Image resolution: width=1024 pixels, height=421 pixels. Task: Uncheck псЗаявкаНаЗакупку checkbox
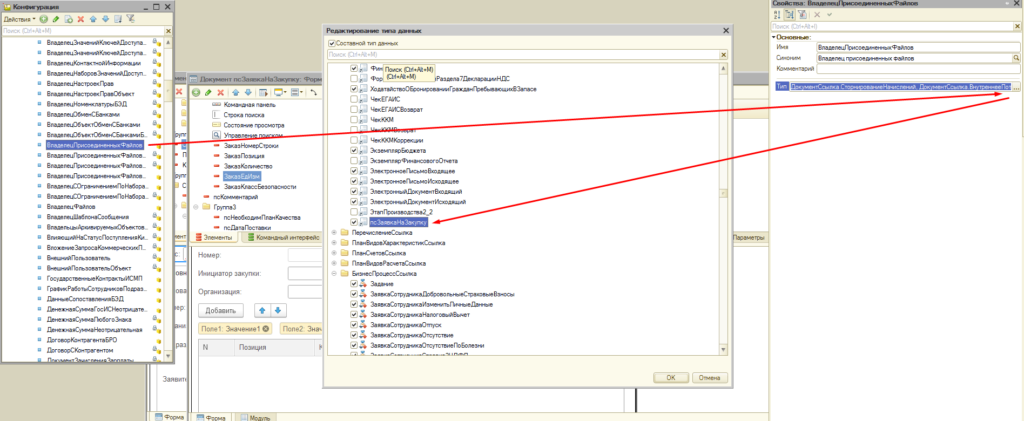[x=354, y=223]
